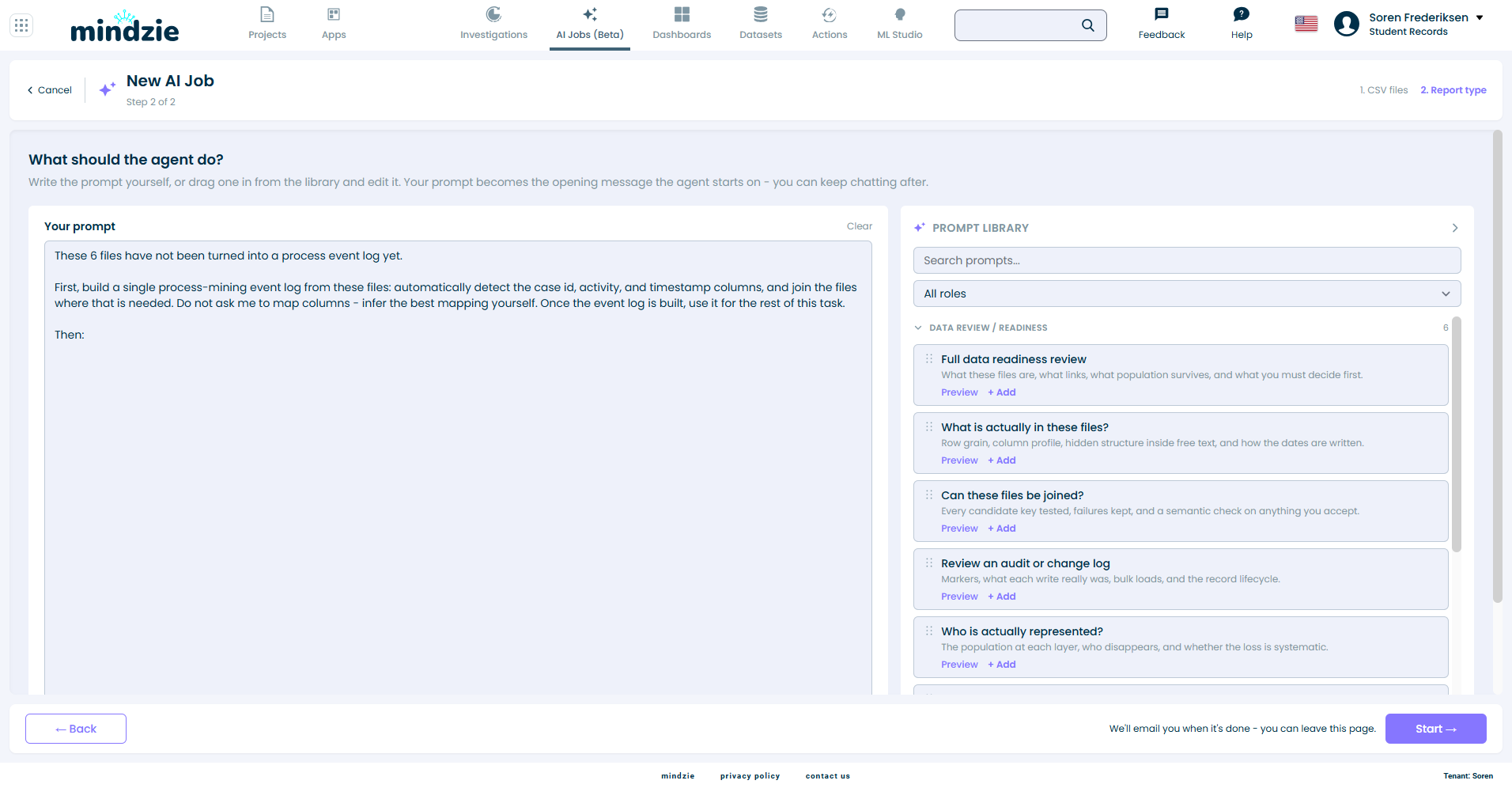
Task: Preview Review an audit or change log prompt
Action: click(959, 597)
